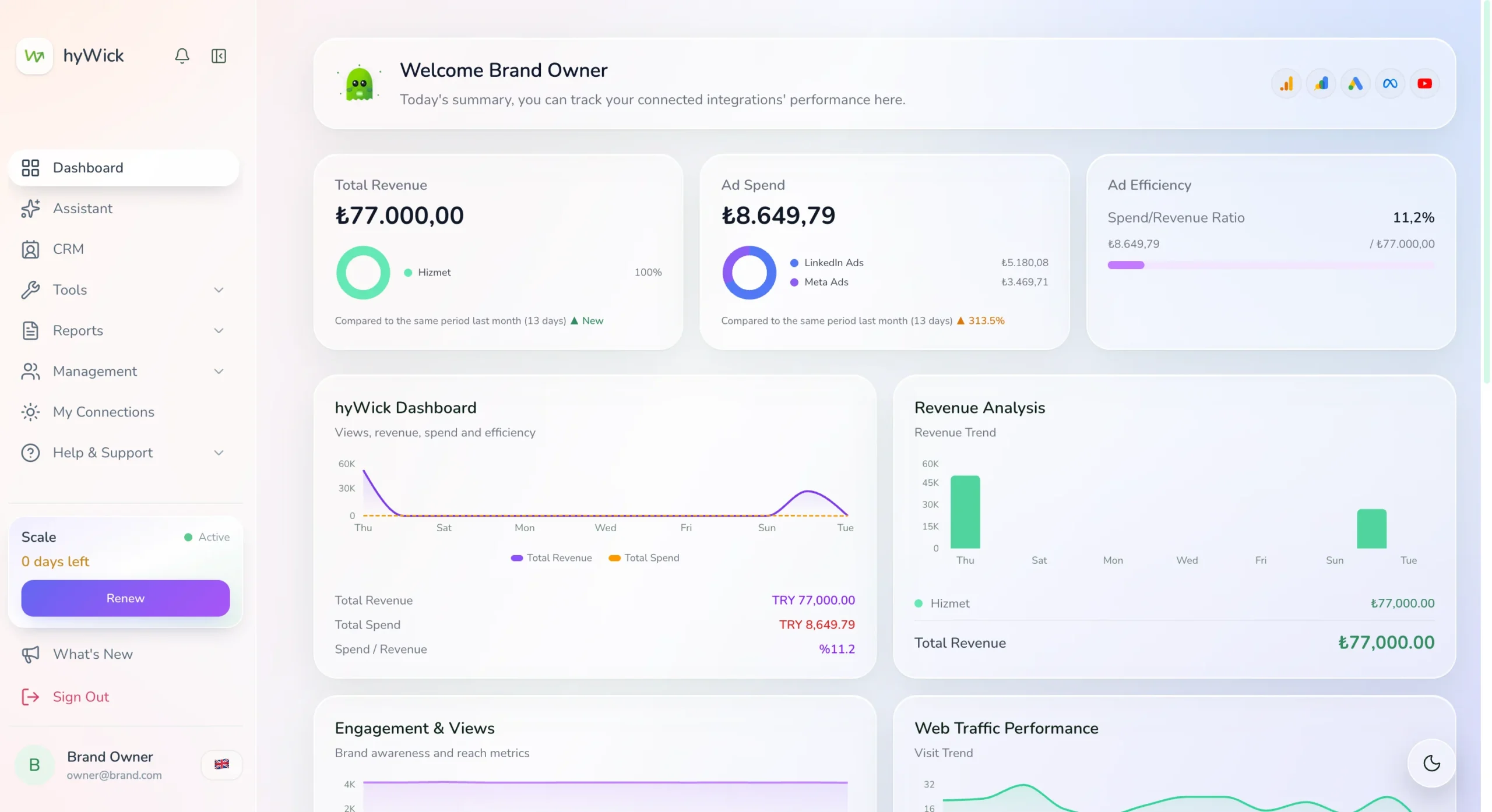Collapse the sidebar panel icon
This screenshot has height=812, width=1492.
click(219, 56)
